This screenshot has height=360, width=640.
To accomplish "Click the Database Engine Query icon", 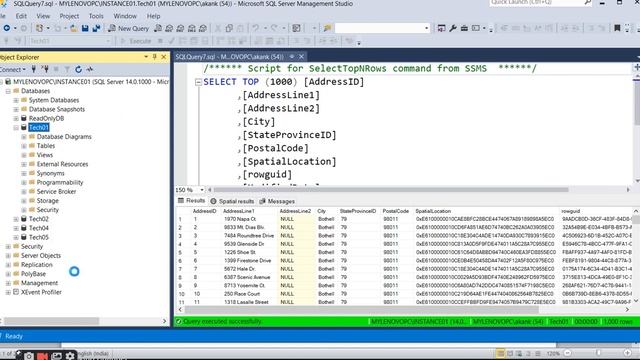I will (158, 28).
